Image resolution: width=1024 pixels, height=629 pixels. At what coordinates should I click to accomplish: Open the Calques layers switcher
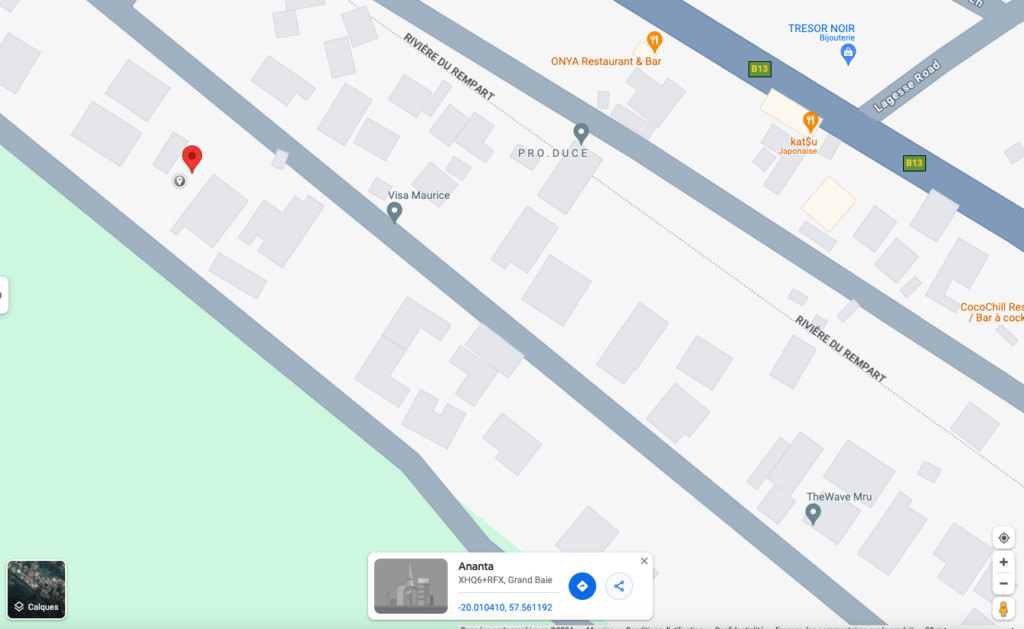pos(37,589)
